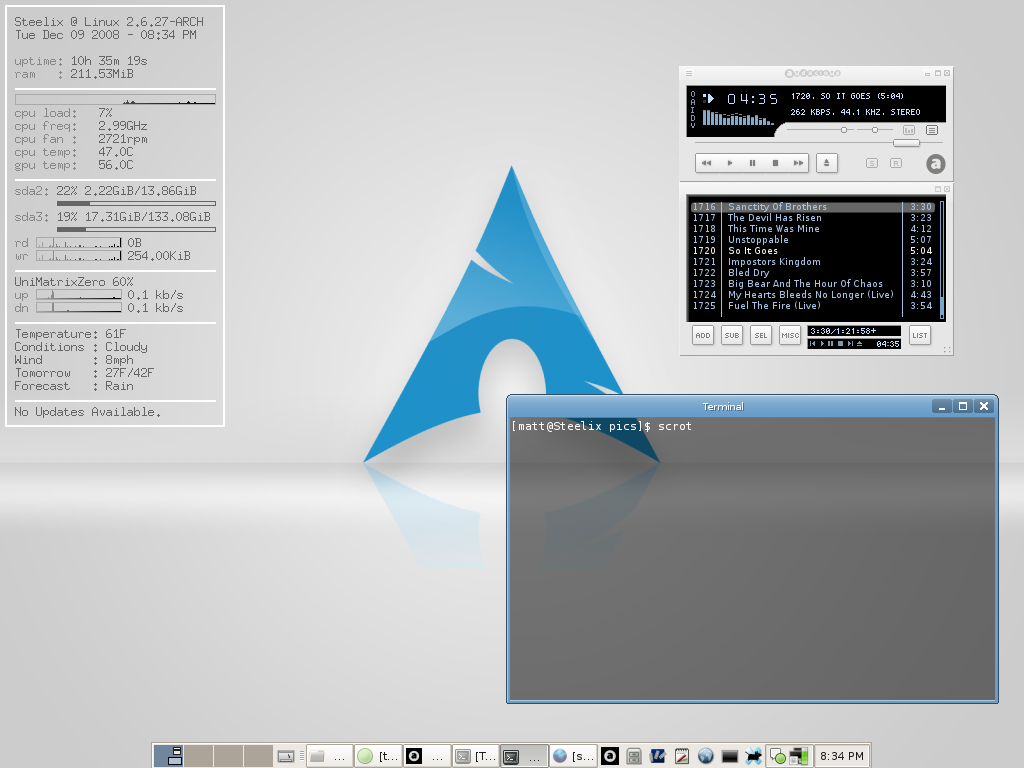Screen dimensions: 1024x768
Task: Launch the file cabinet panel launcher
Action: [633, 756]
